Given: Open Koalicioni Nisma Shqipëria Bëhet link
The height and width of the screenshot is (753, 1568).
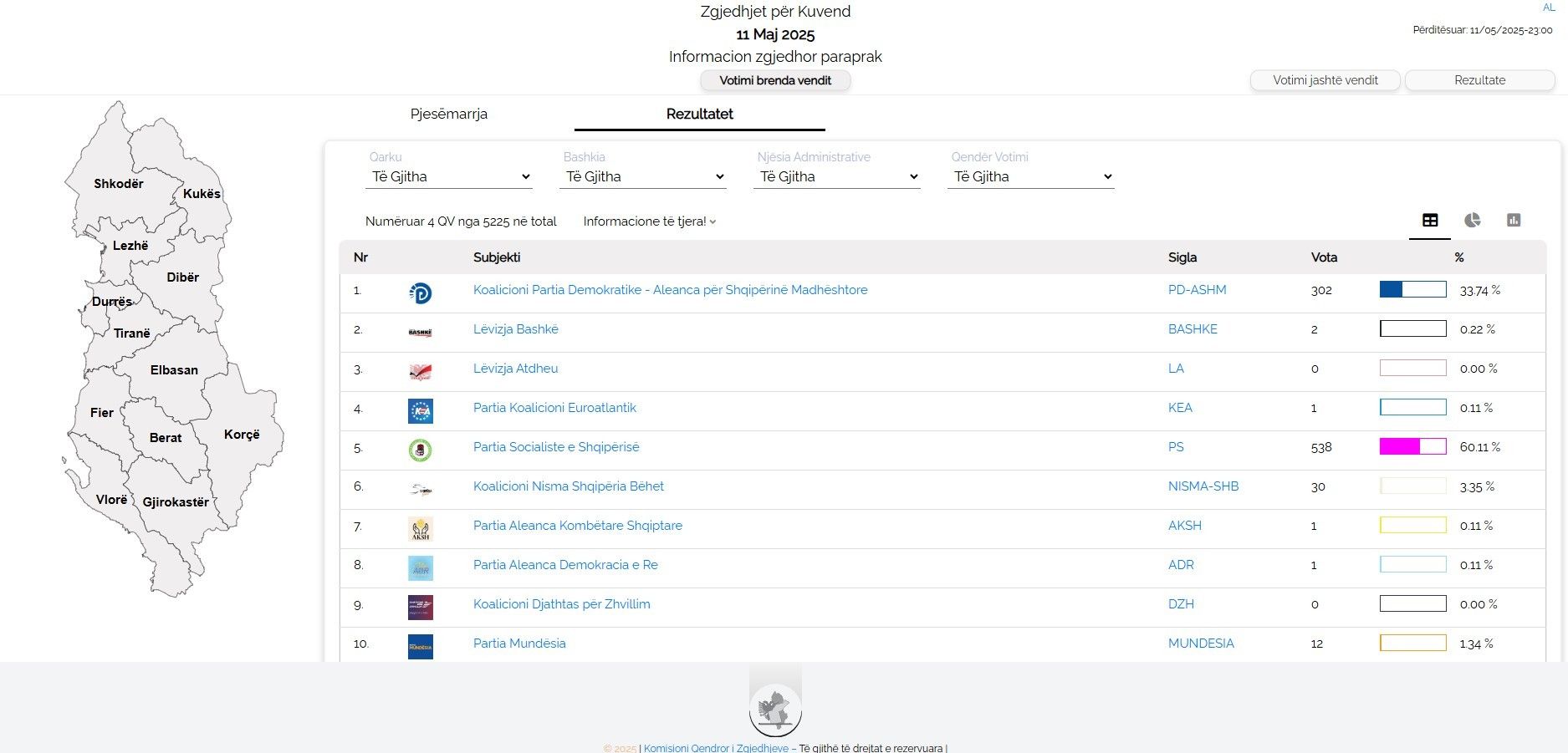Looking at the screenshot, I should (568, 486).
